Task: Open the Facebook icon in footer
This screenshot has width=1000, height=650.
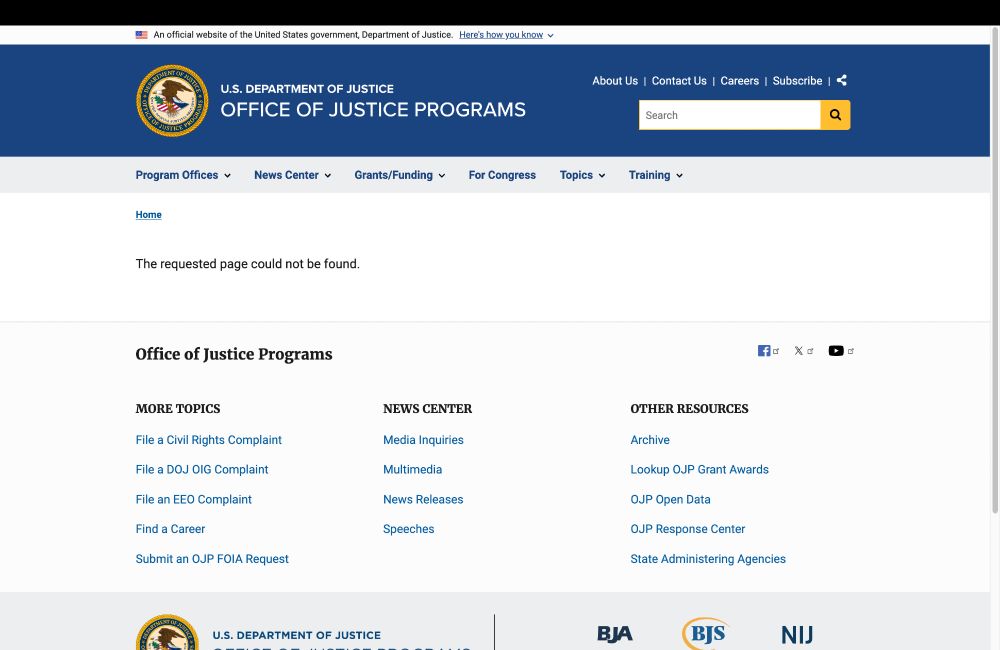Action: tap(764, 351)
